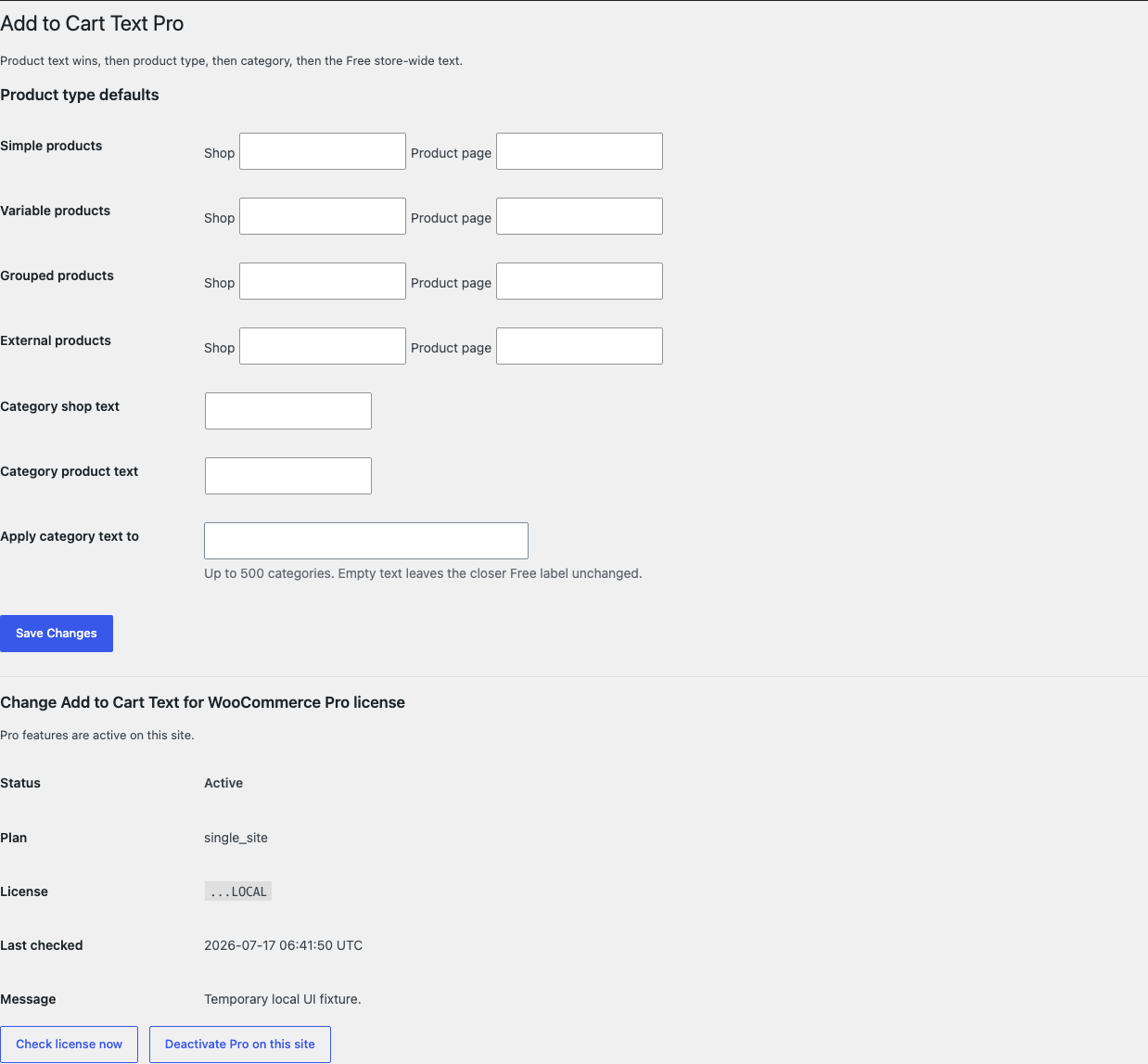The width and height of the screenshot is (1148, 1064).
Task: Click Deactivate Pro on this site
Action: point(240,1045)
